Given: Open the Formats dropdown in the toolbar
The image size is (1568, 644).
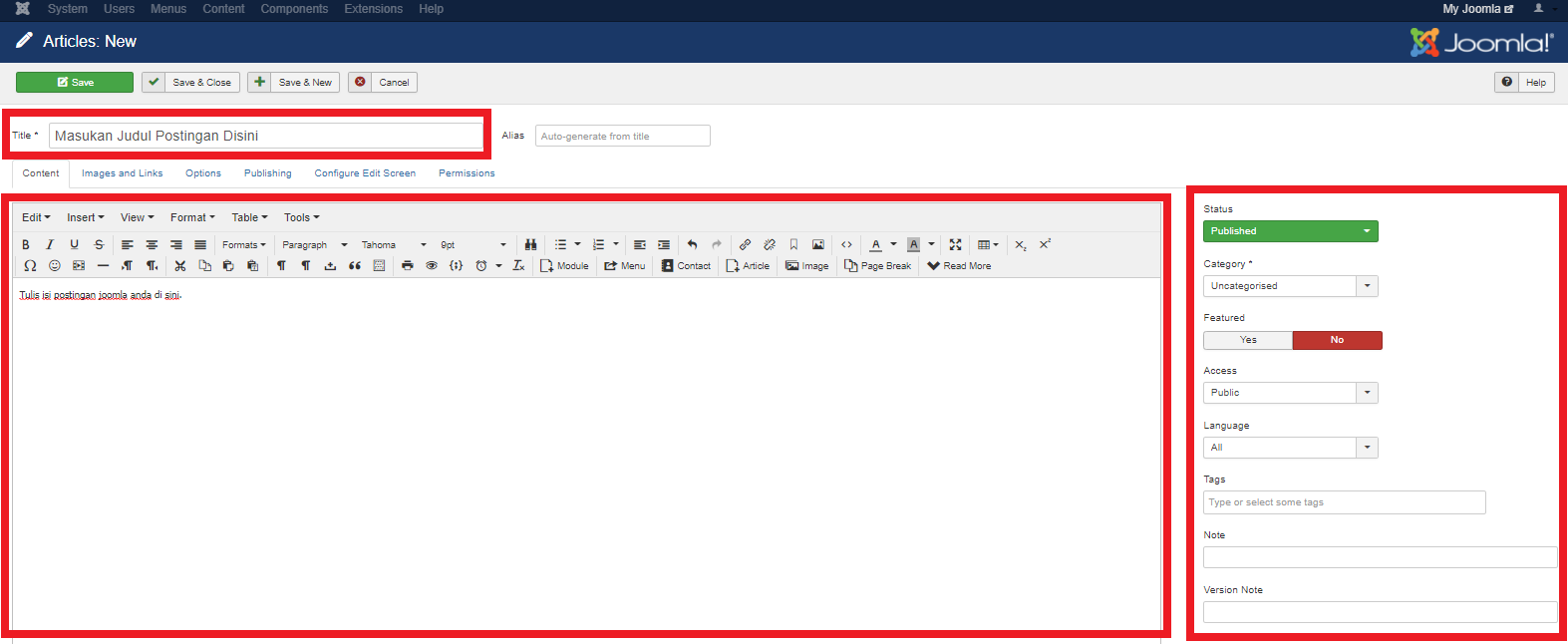Looking at the screenshot, I should point(244,244).
